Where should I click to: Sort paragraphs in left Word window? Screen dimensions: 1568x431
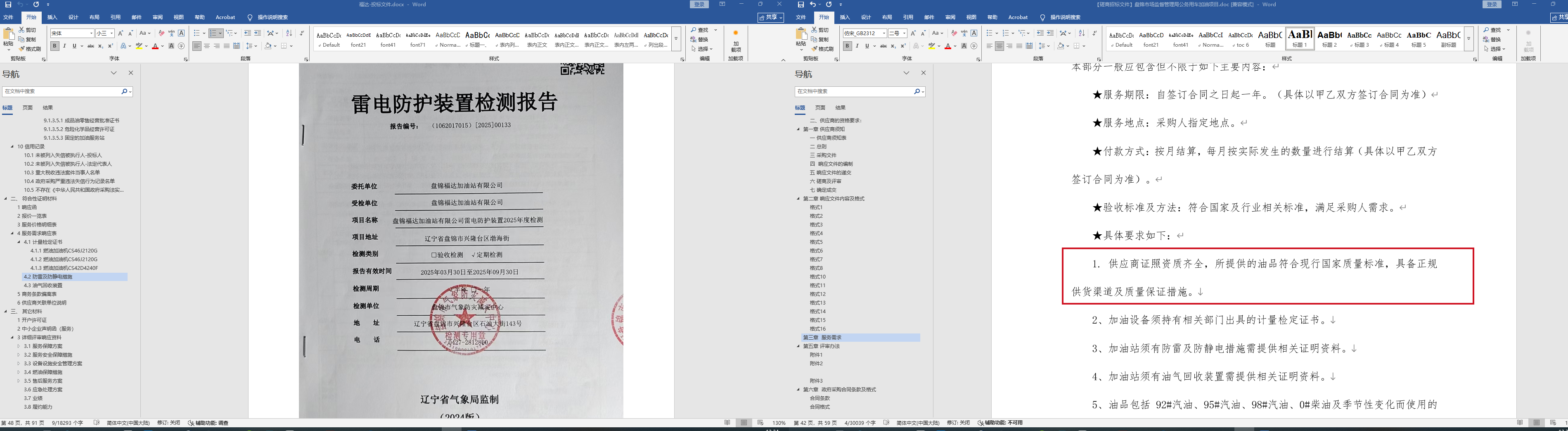click(289, 33)
